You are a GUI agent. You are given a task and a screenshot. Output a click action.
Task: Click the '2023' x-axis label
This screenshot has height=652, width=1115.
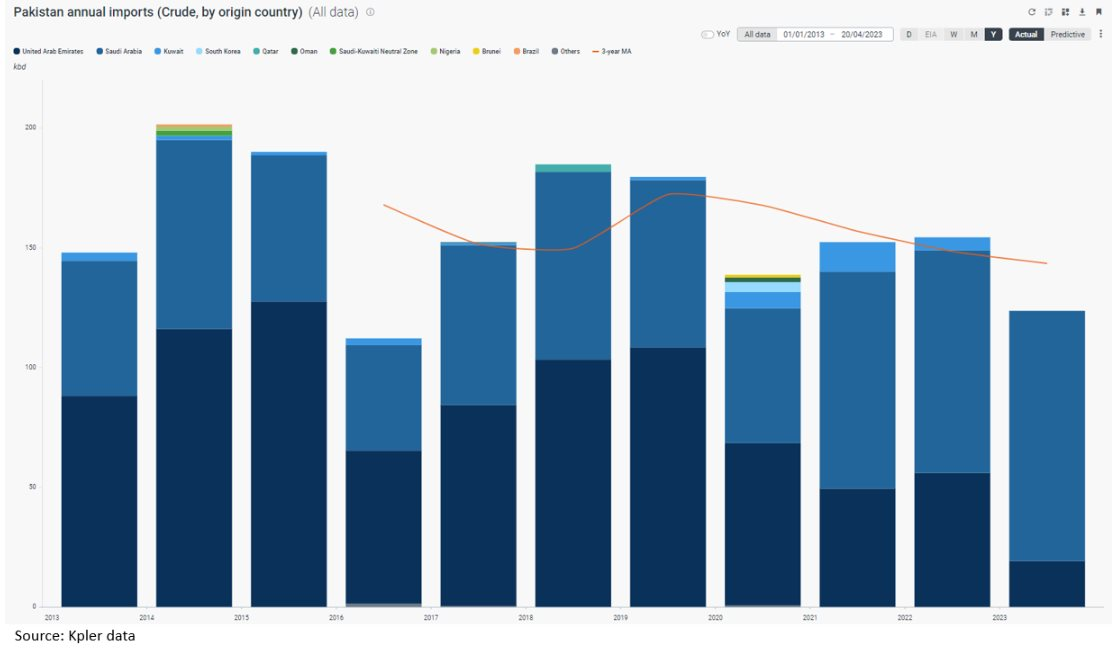click(x=999, y=617)
